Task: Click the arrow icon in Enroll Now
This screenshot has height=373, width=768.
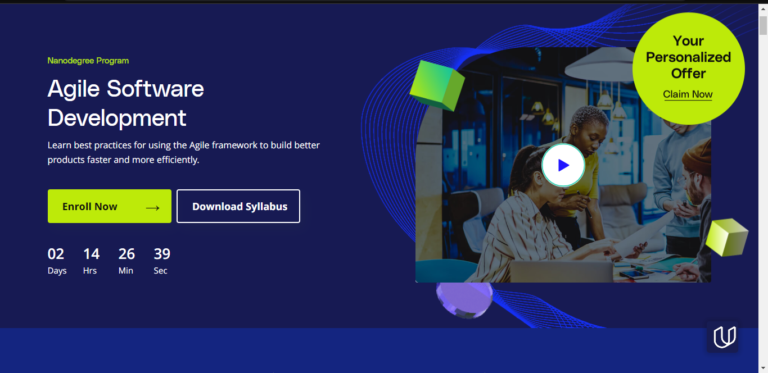Action: point(153,208)
